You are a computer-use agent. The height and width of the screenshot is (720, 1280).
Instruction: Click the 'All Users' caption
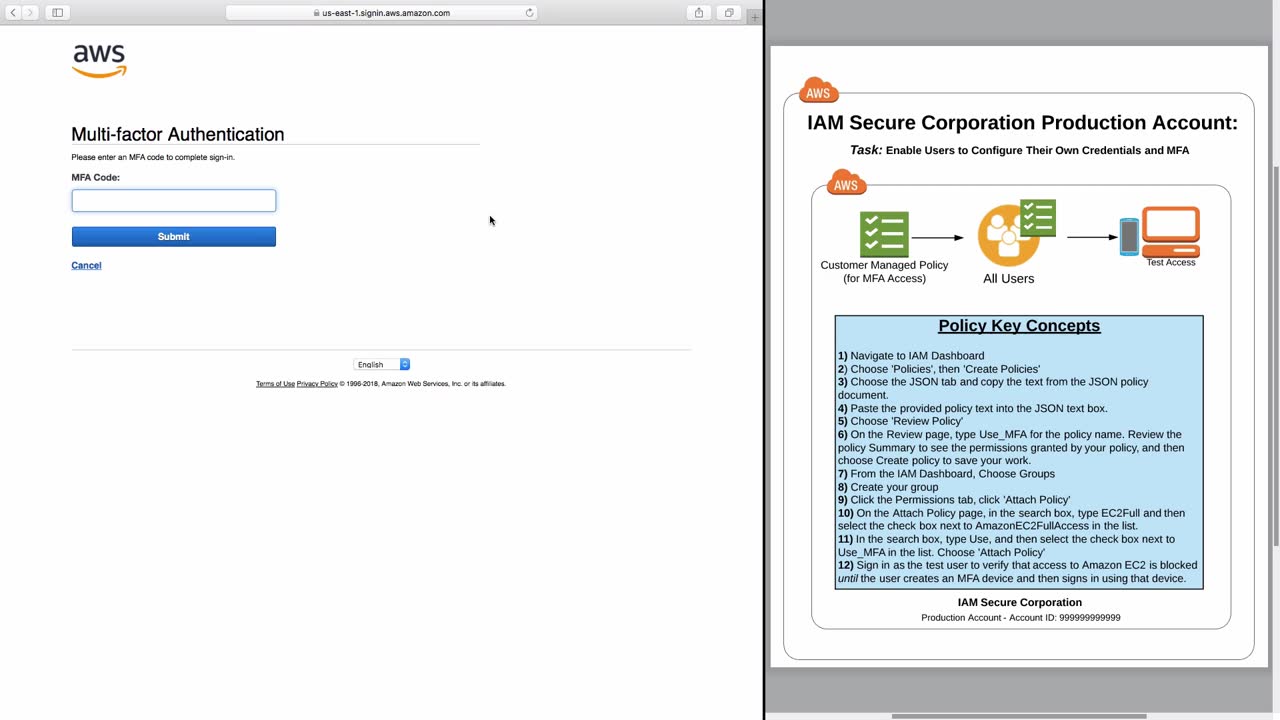pyautogui.click(x=1008, y=279)
